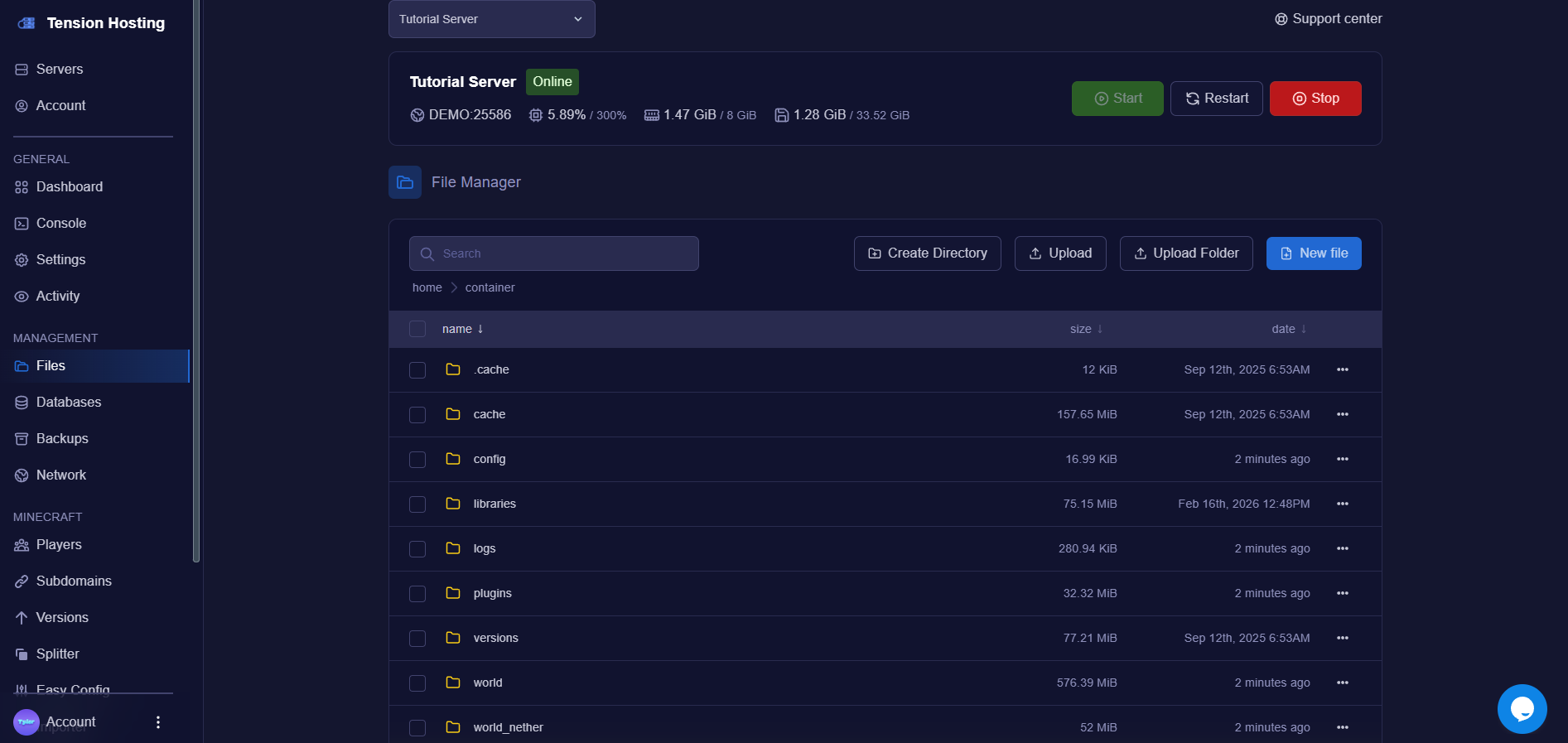
Task: Check the config folder checkbox
Action: 417,460
